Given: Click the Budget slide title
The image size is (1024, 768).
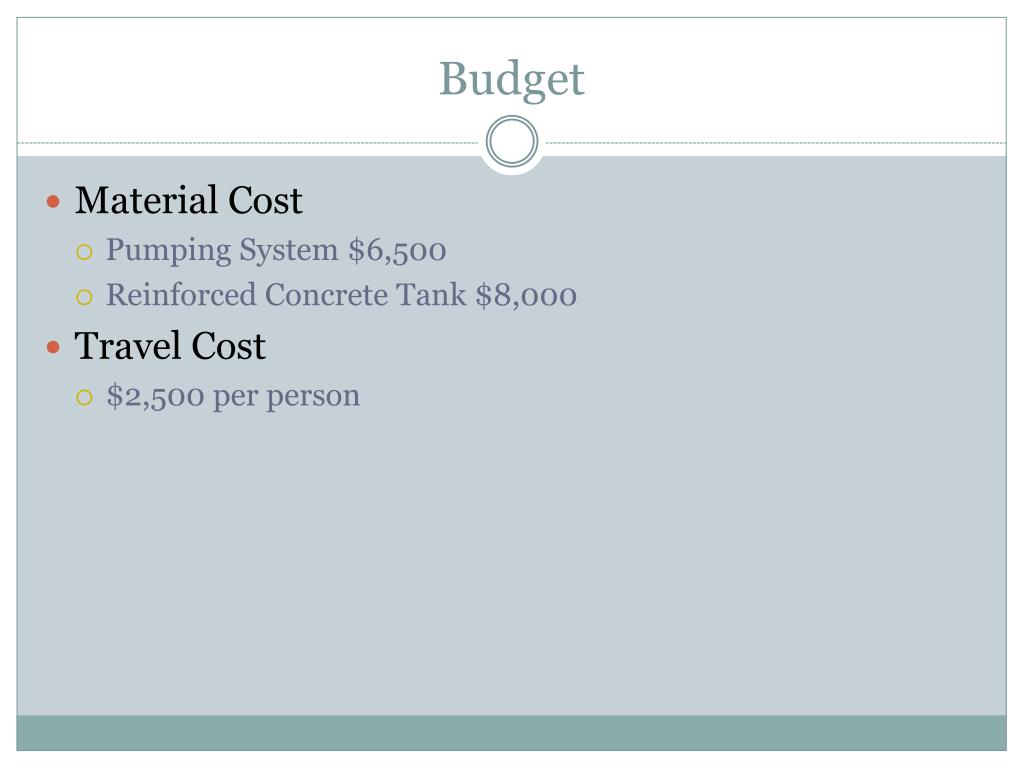Looking at the screenshot, I should point(511,79).
